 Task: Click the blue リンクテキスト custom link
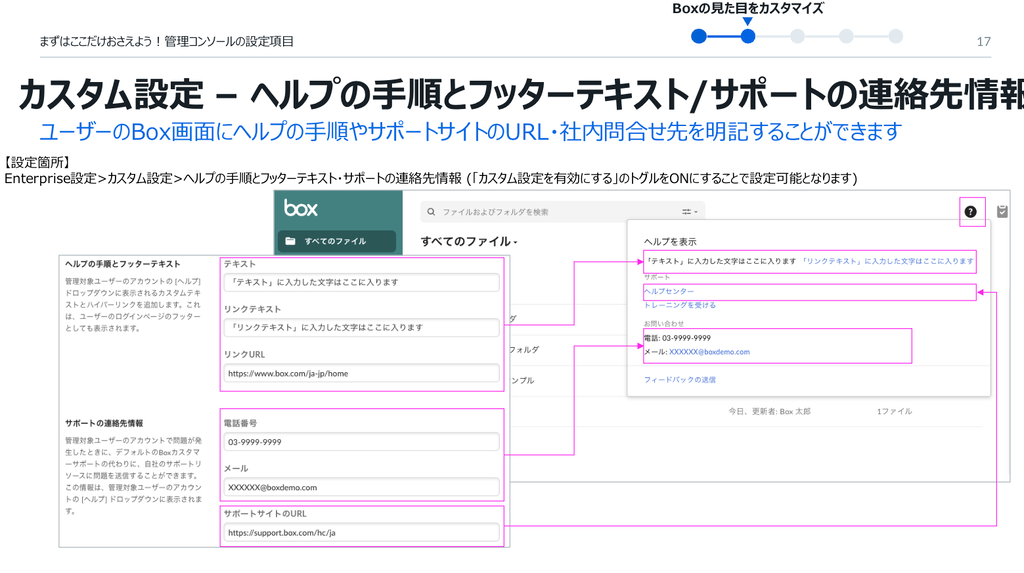(887, 261)
